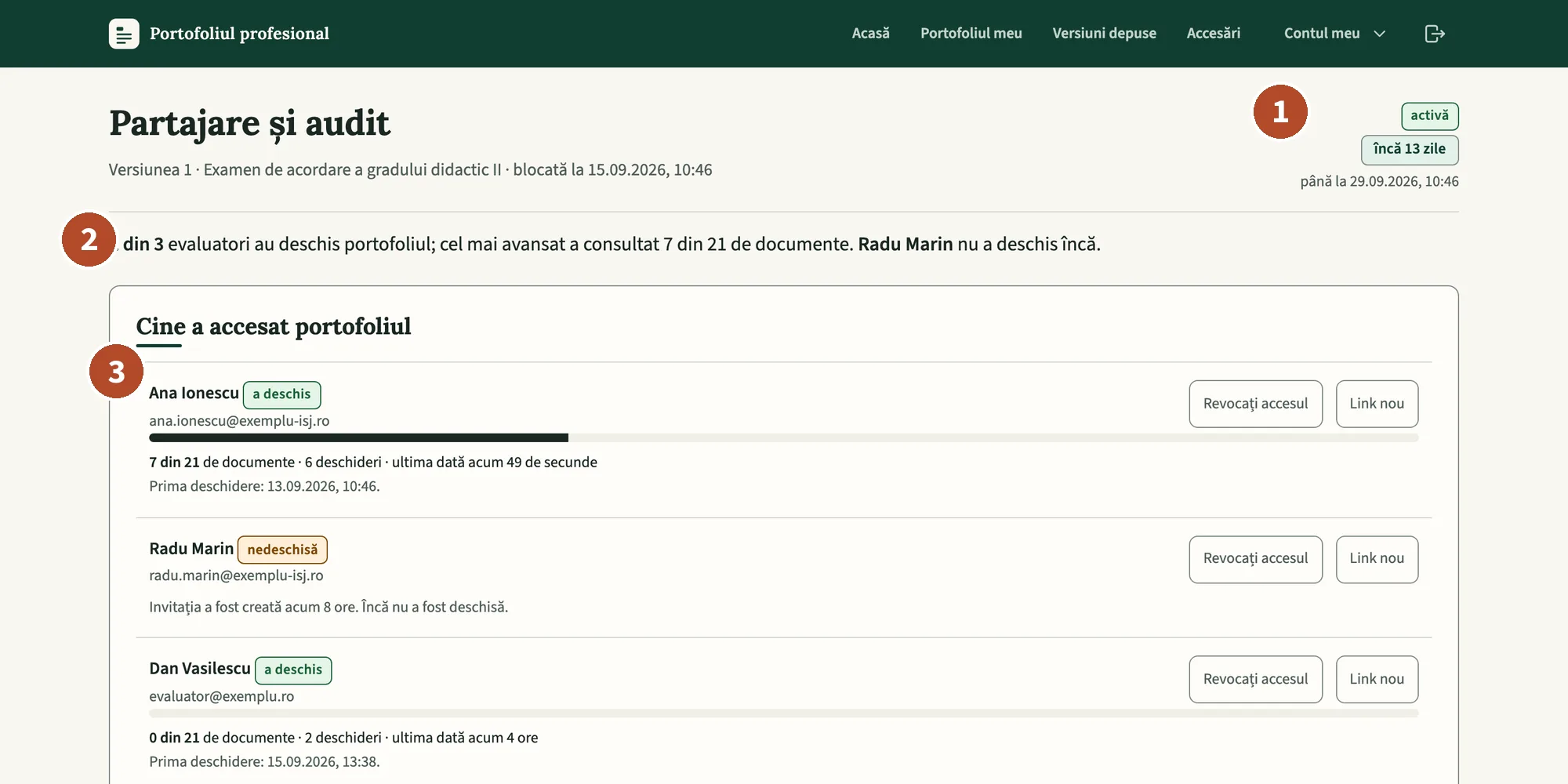
Task: Revoke access for Radu Marin
Action: pos(1255,559)
